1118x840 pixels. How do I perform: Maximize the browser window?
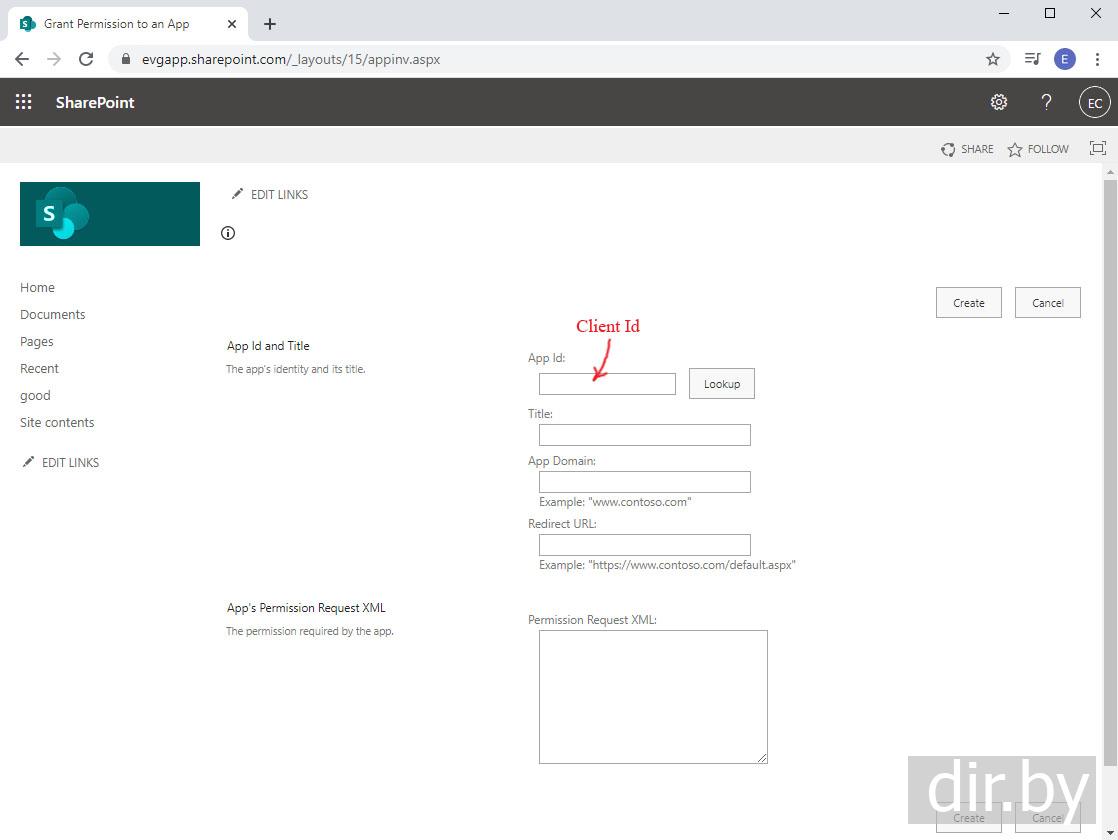click(x=1050, y=13)
